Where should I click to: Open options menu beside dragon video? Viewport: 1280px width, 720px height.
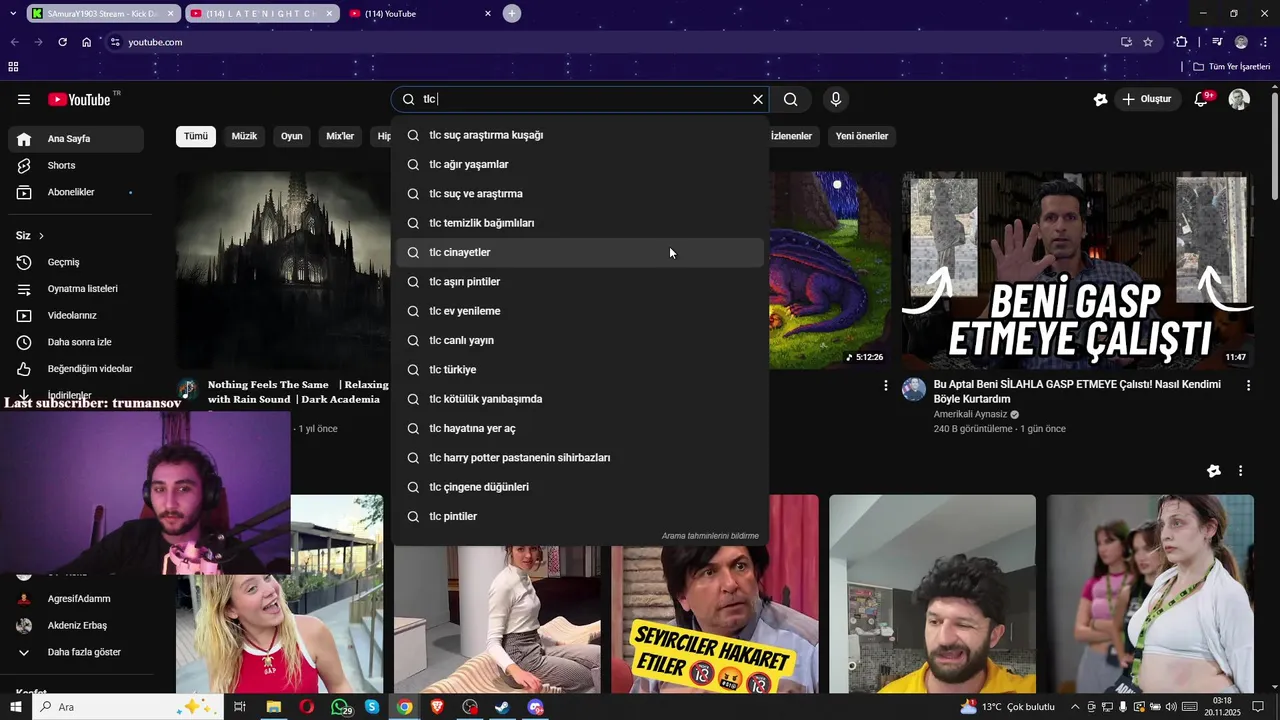point(885,385)
